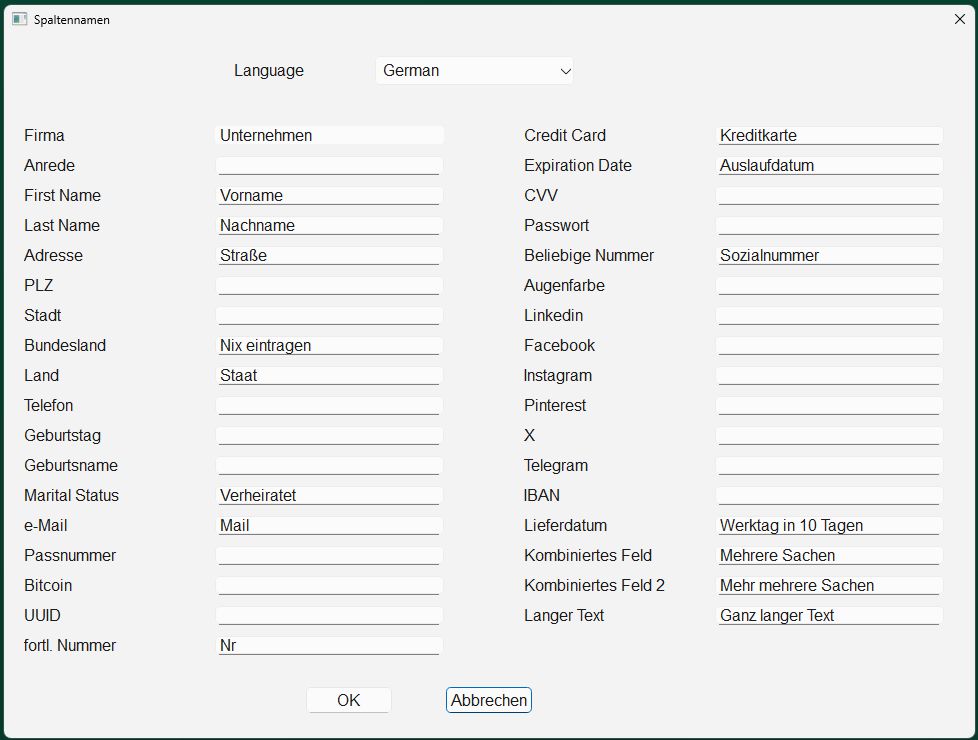
Task: Open the Language dropdown showing German
Action: (x=474, y=71)
